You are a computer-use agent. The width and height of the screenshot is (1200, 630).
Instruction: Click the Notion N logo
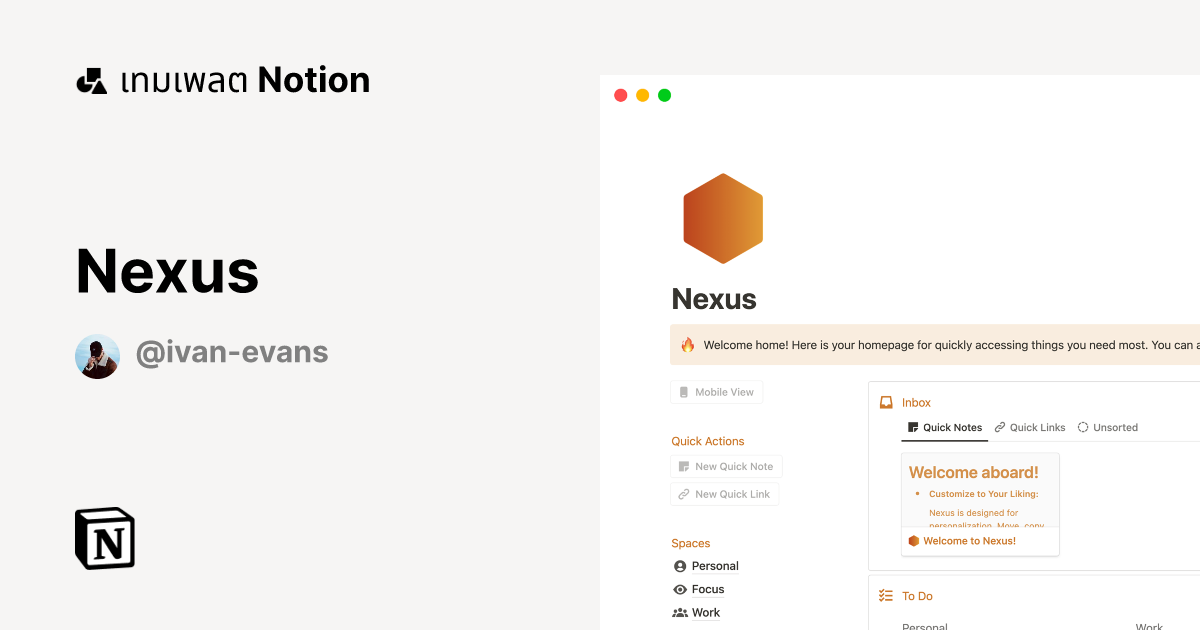tap(104, 538)
